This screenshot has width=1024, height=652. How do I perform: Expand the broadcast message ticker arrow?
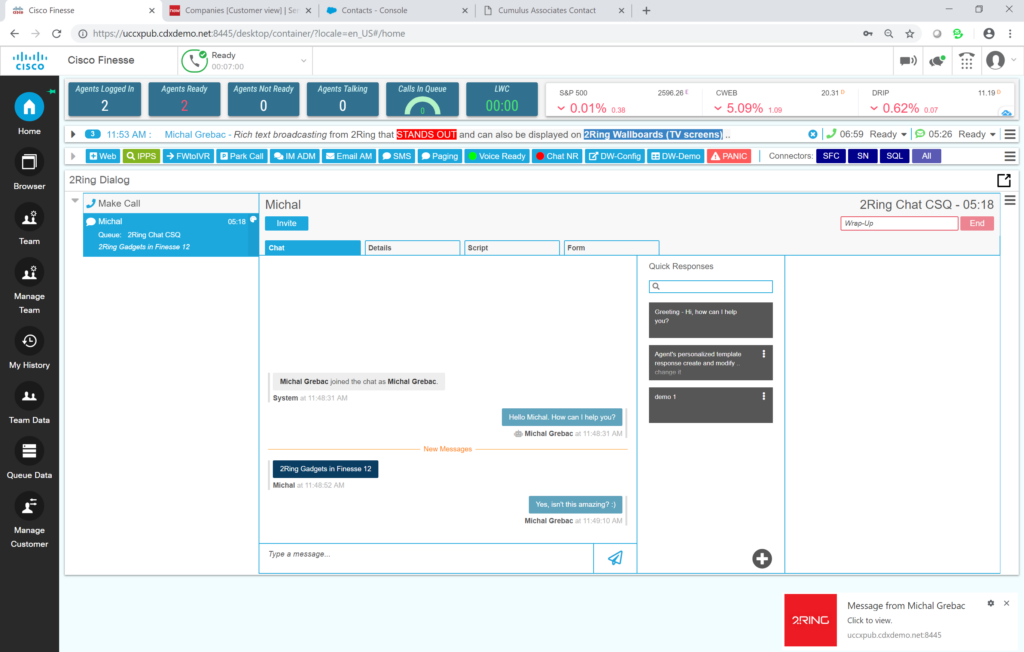pos(74,134)
